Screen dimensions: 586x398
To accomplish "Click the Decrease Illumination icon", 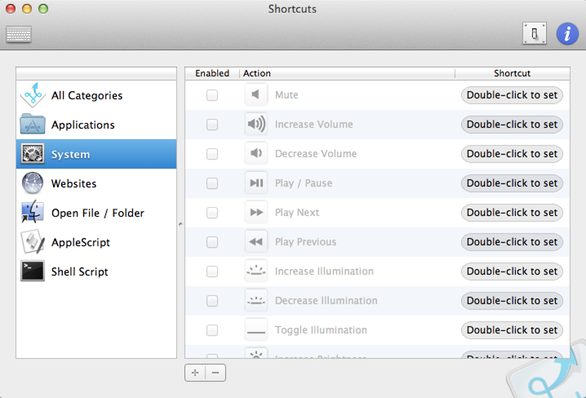I will click(256, 300).
